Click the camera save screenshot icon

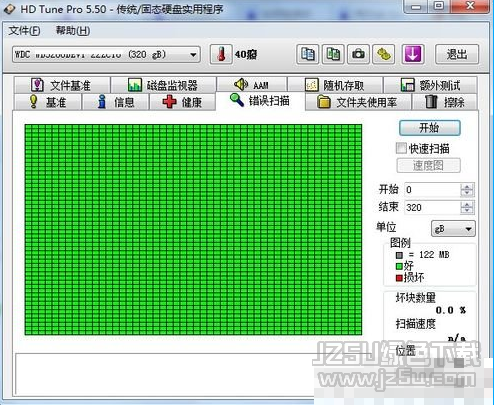tap(358, 54)
